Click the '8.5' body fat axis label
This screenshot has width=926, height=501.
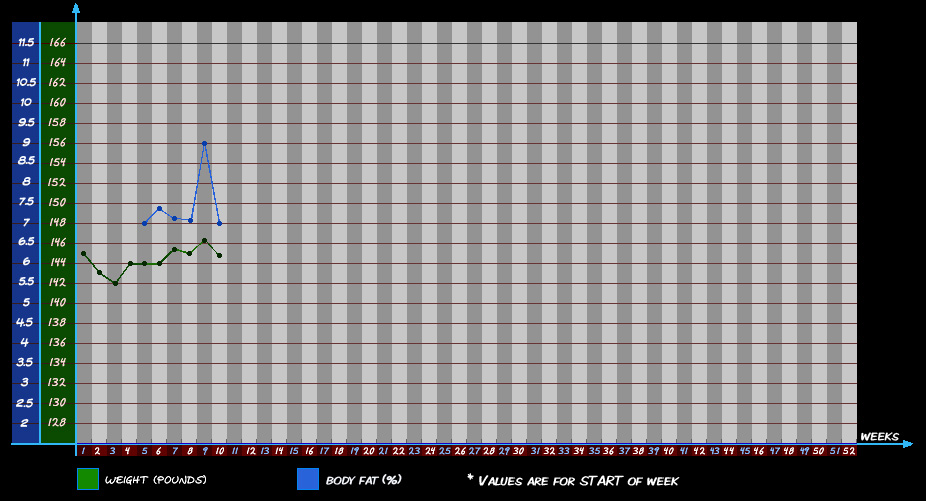[x=26, y=161]
